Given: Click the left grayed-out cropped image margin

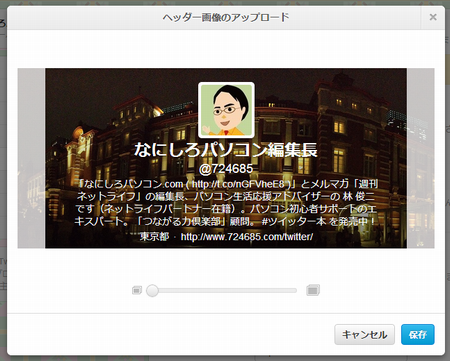Looking at the screenshot, I should pyautogui.click(x=31, y=158).
